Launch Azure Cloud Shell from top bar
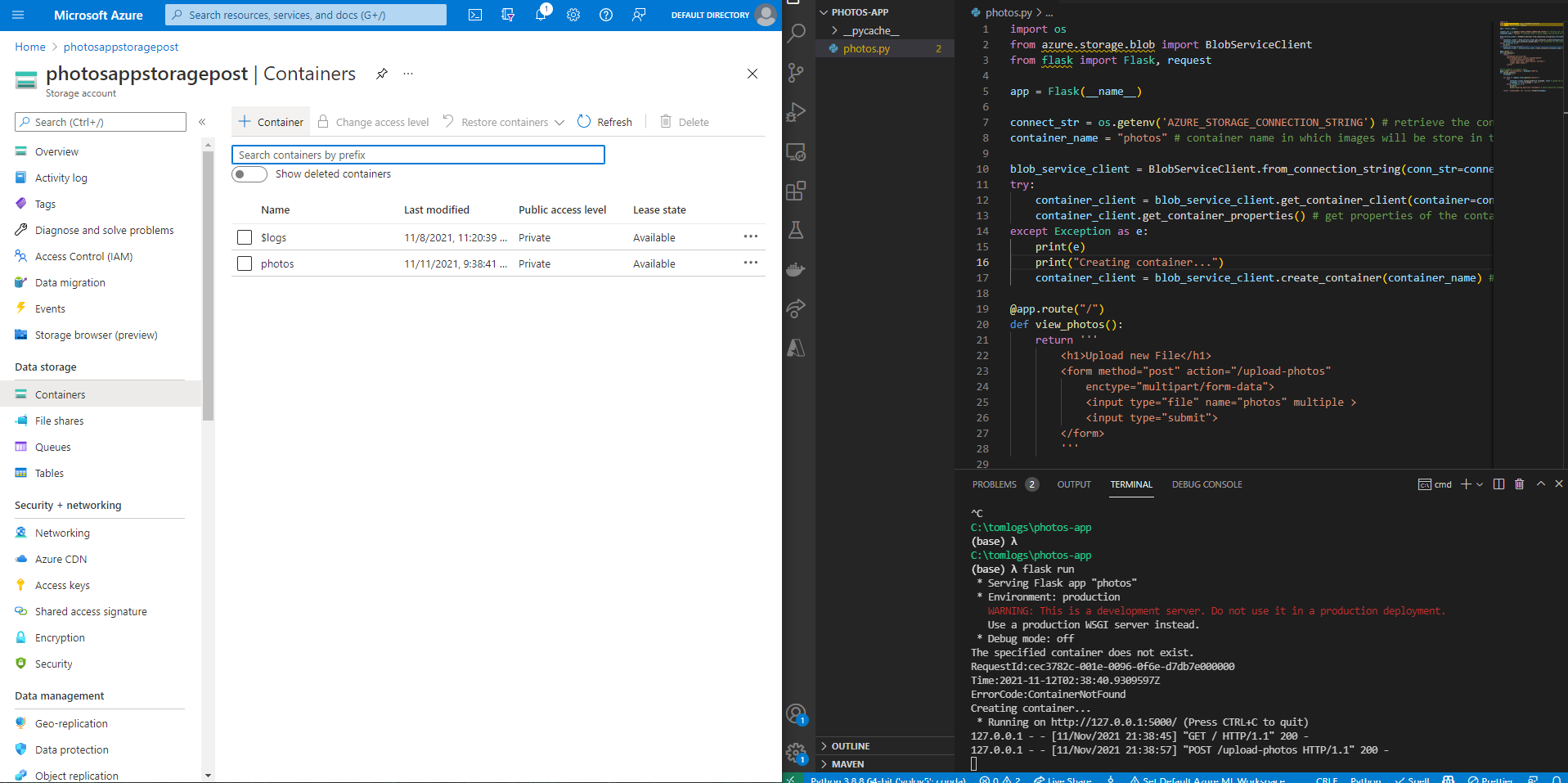Viewport: 1568px width, 783px height. pyautogui.click(x=475, y=15)
